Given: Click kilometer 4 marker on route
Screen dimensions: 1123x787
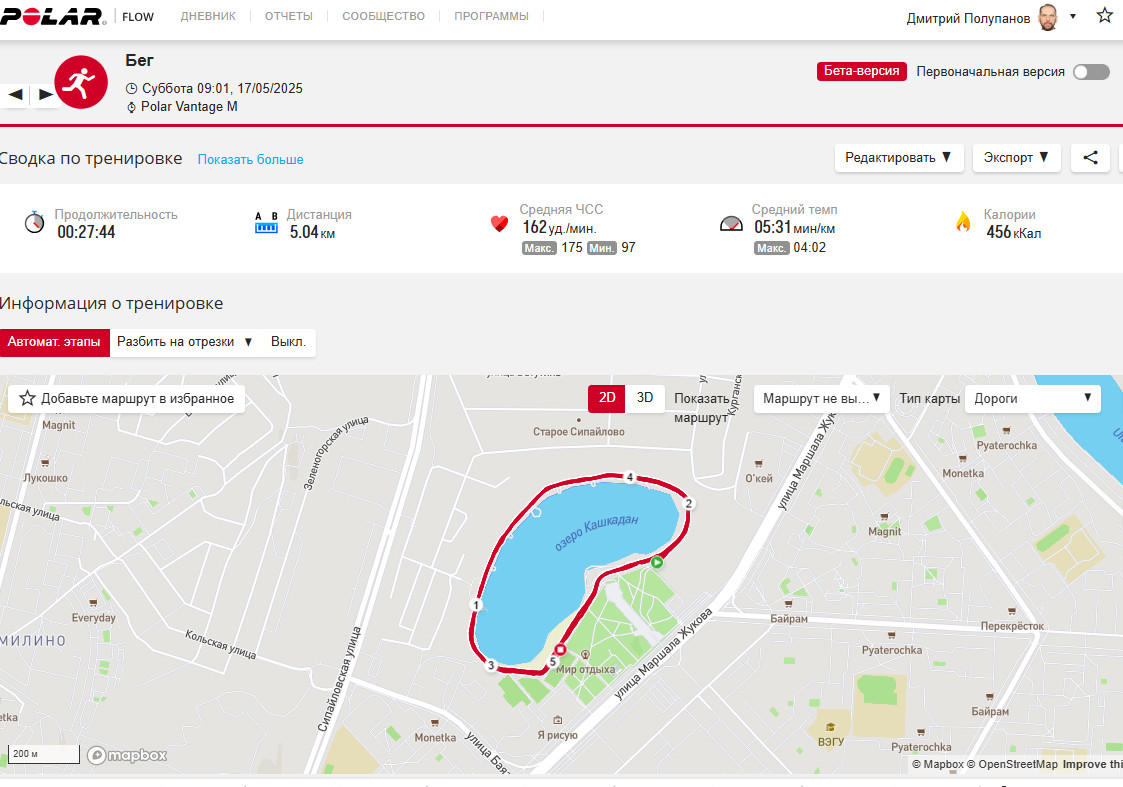Looking at the screenshot, I should click(630, 477).
